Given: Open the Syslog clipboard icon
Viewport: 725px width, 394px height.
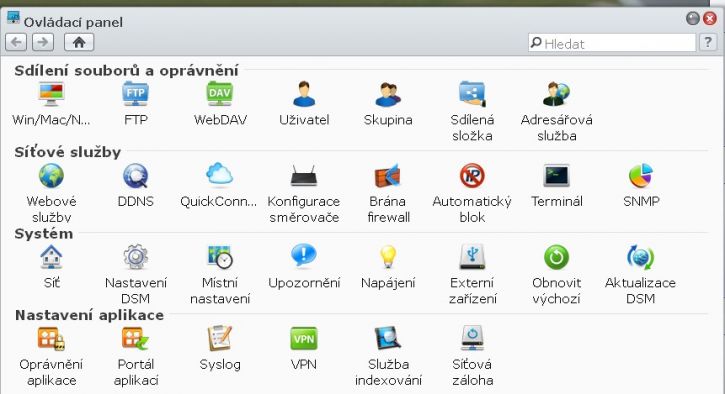Looking at the screenshot, I should (220, 339).
